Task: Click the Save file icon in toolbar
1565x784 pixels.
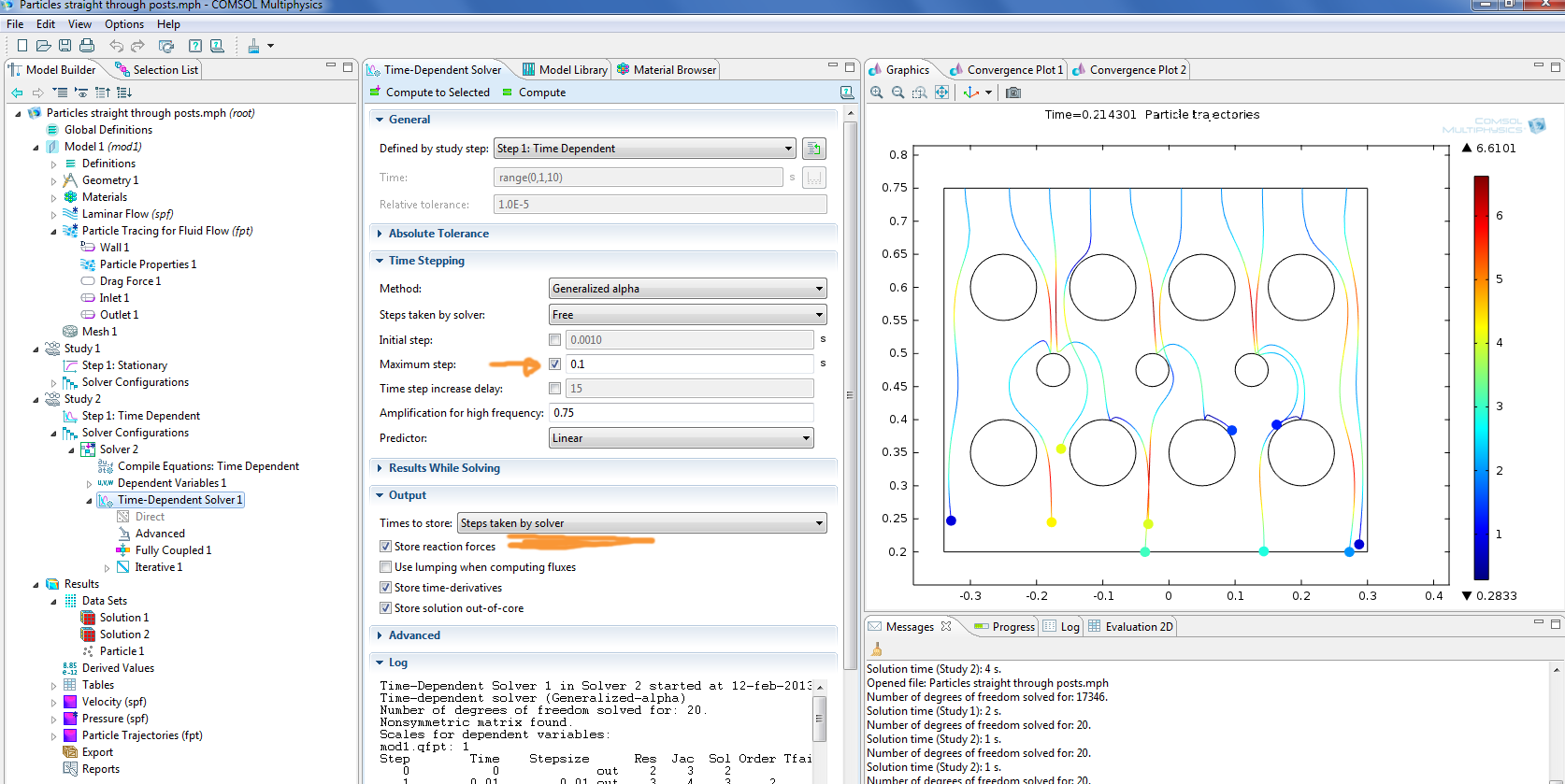Action: pyautogui.click(x=65, y=46)
